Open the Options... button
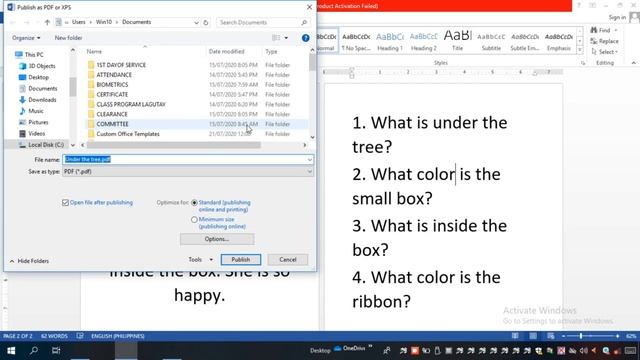The width and height of the screenshot is (640, 360). [x=217, y=239]
